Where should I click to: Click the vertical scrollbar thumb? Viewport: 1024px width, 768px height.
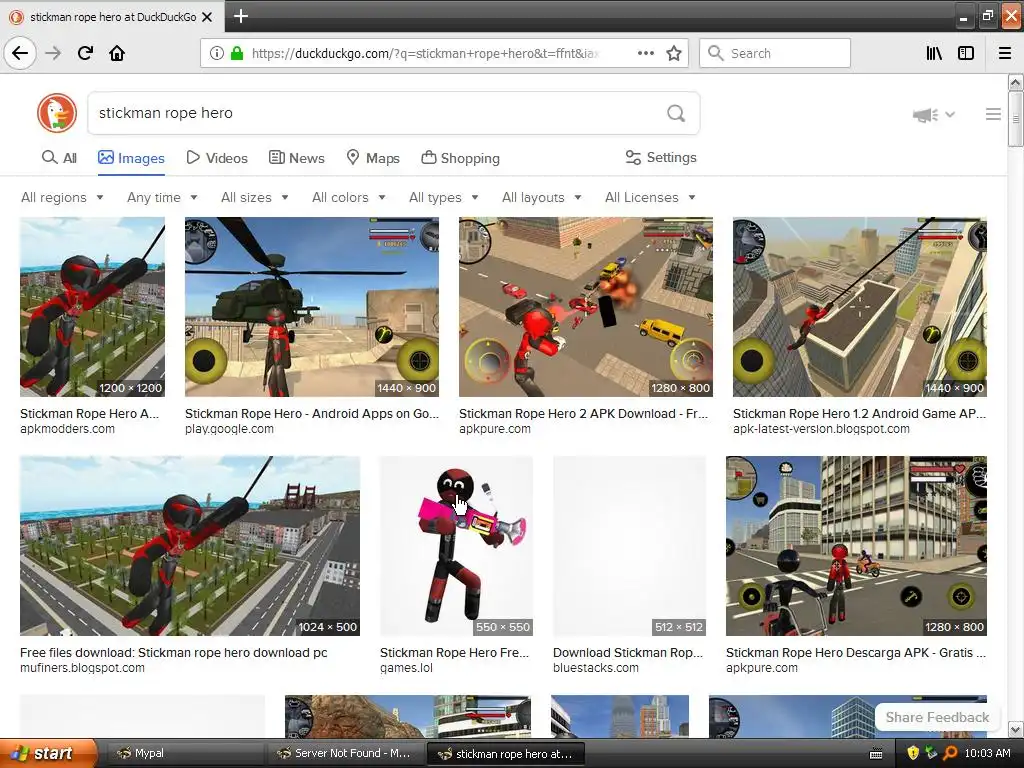click(1016, 119)
